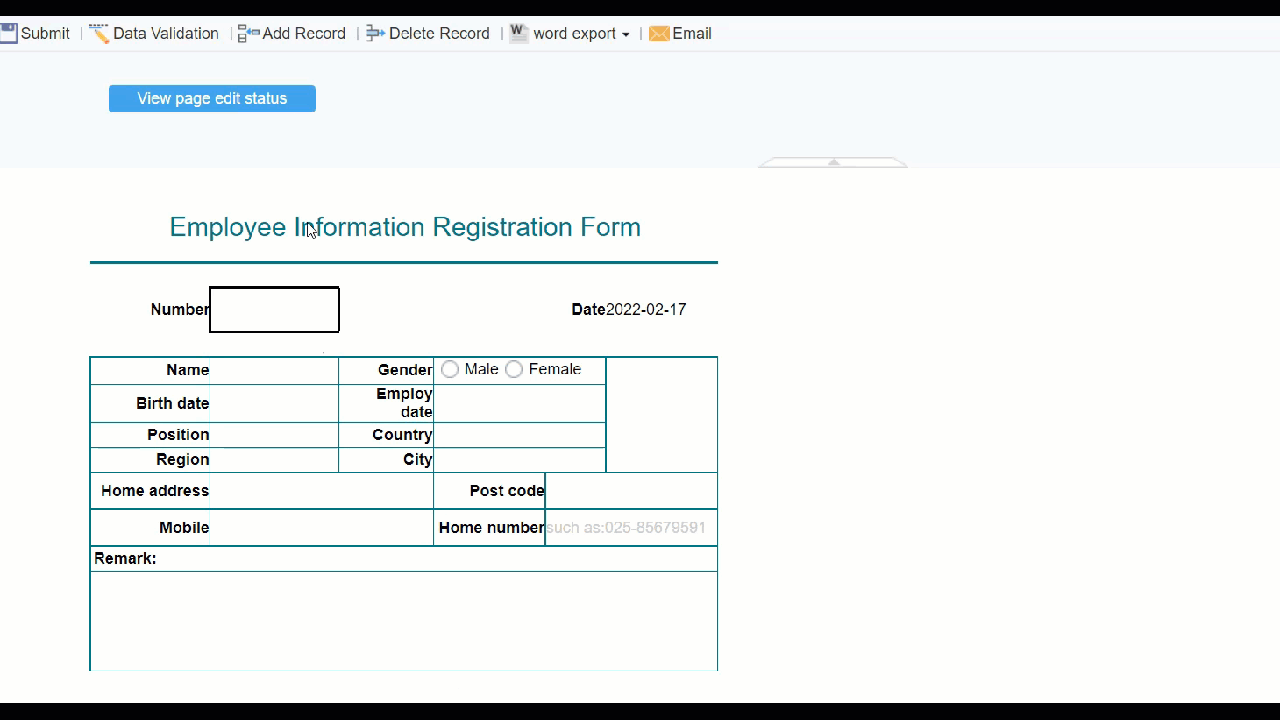1280x720 pixels.
Task: Click the Email envelope icon
Action: [659, 34]
